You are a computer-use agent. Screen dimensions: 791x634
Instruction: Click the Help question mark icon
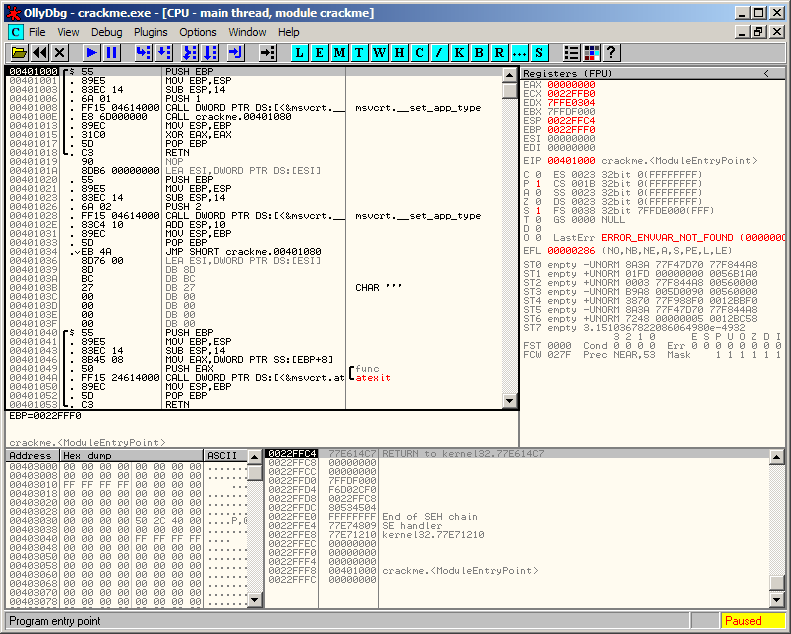click(611, 52)
